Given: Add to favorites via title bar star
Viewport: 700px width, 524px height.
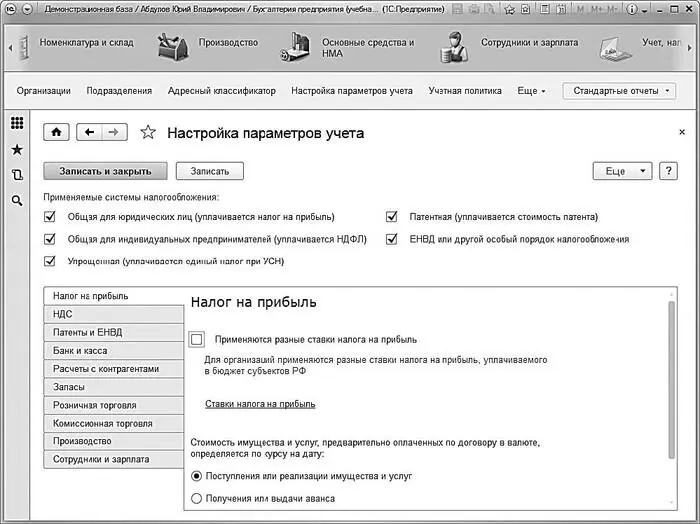Looking at the screenshot, I should (509, 9).
